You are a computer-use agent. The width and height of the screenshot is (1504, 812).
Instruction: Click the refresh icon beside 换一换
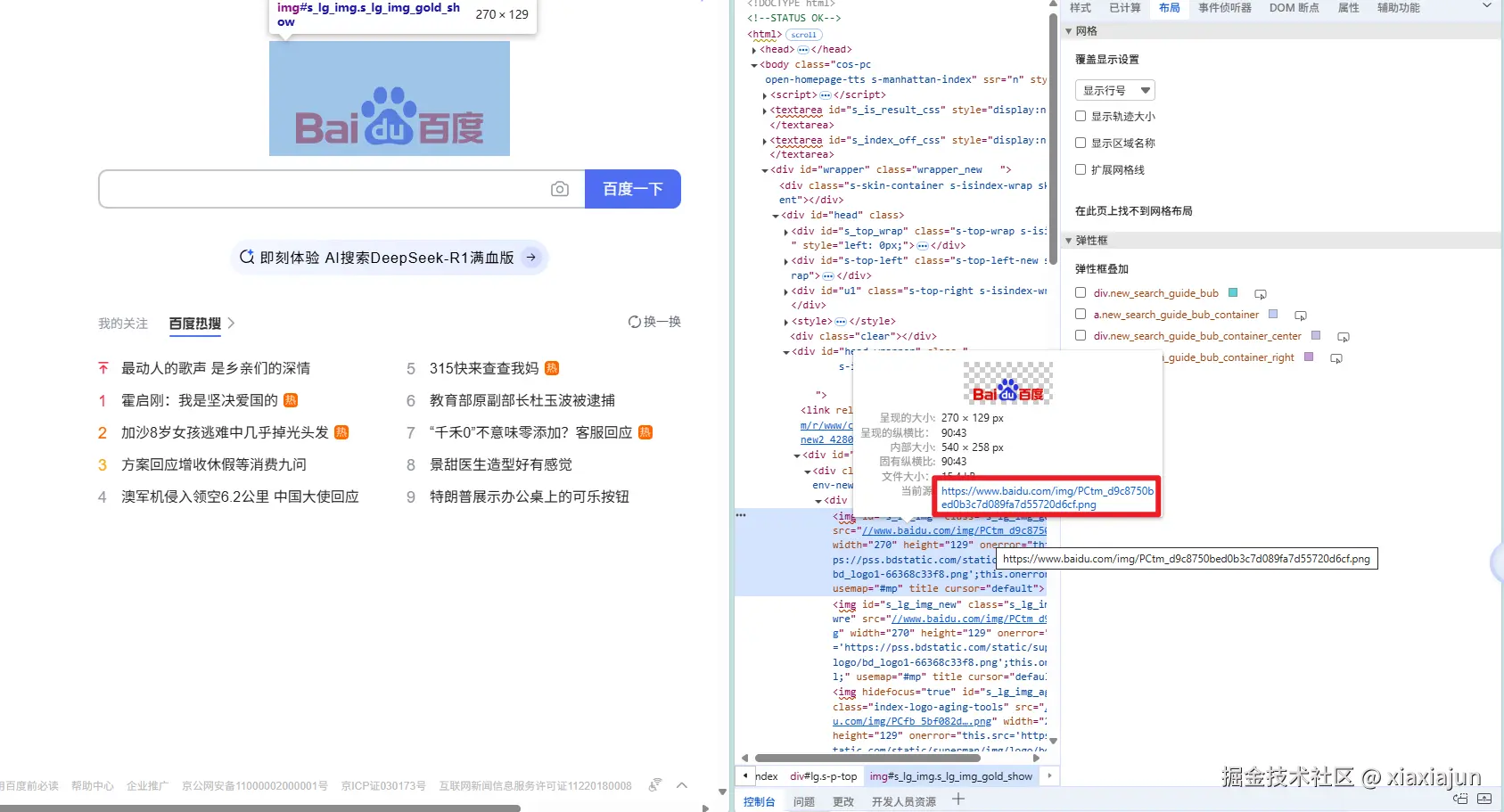(x=635, y=322)
